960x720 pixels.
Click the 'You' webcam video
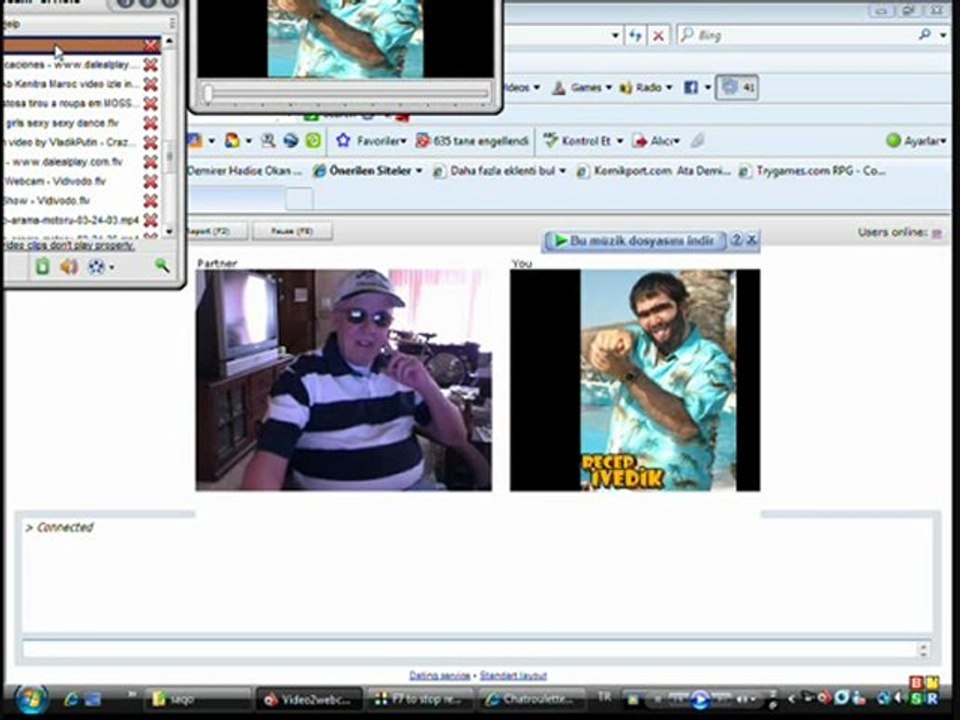point(635,380)
